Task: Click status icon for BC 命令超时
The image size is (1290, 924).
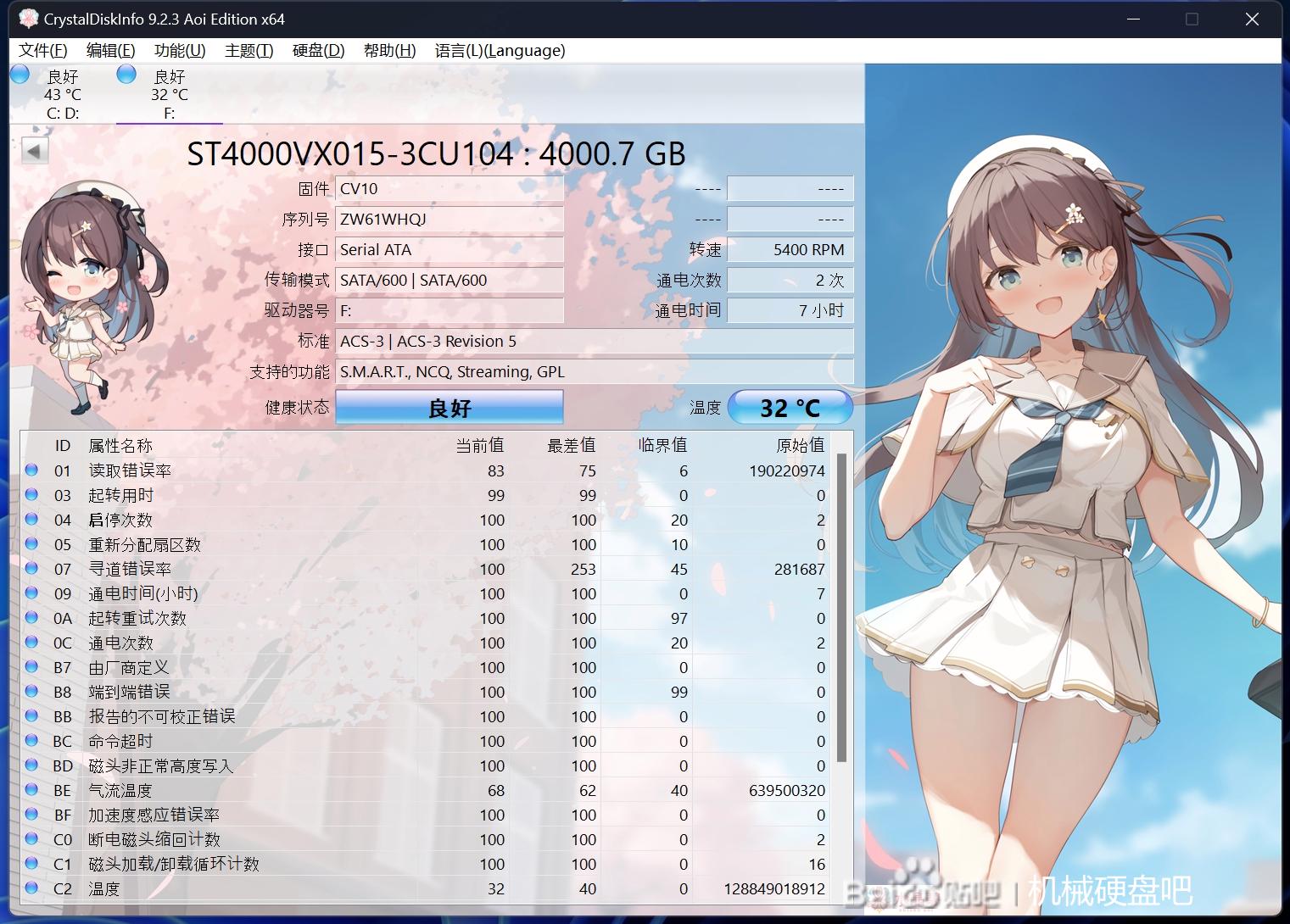Action: (x=31, y=740)
